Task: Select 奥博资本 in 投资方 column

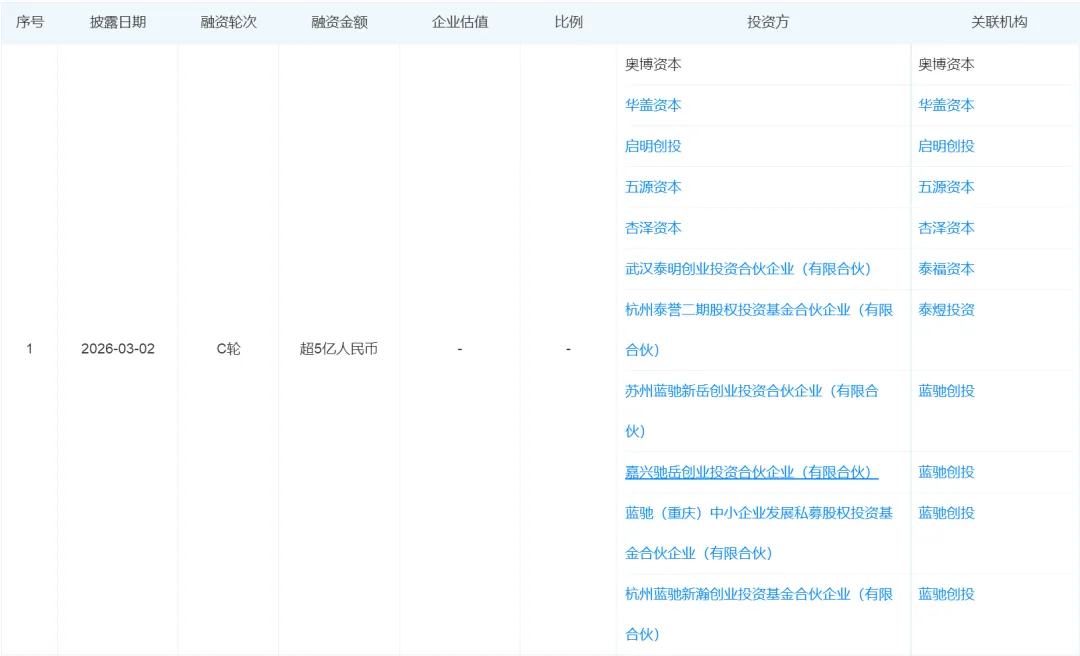Action: [x=652, y=64]
